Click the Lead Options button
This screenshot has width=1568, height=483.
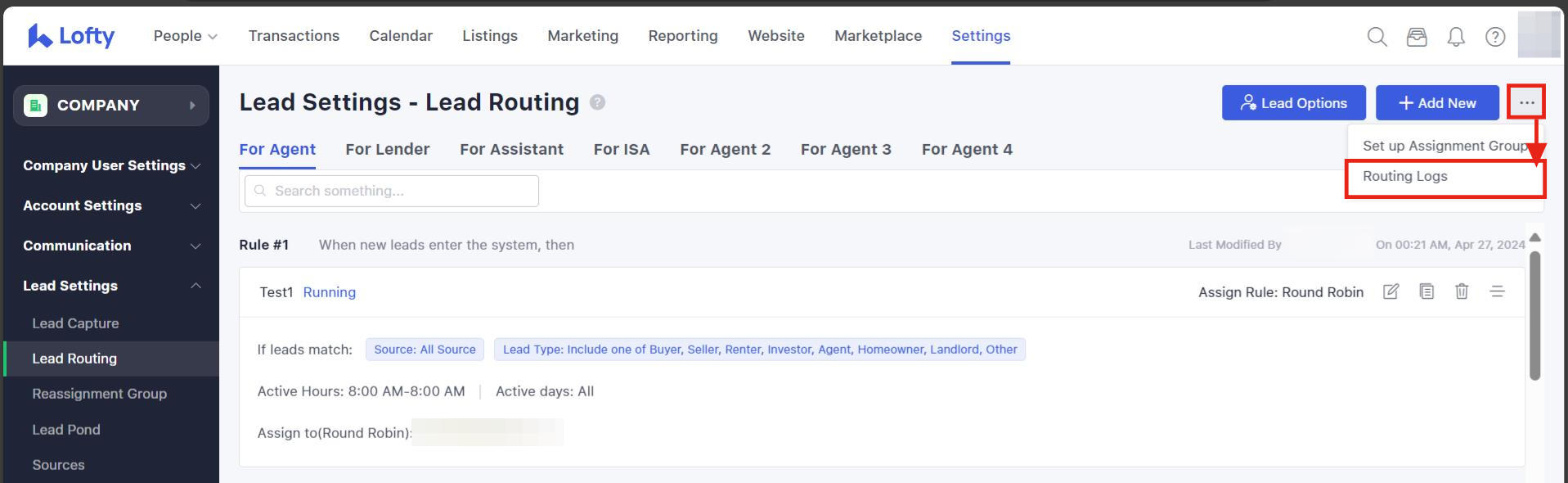(1293, 103)
